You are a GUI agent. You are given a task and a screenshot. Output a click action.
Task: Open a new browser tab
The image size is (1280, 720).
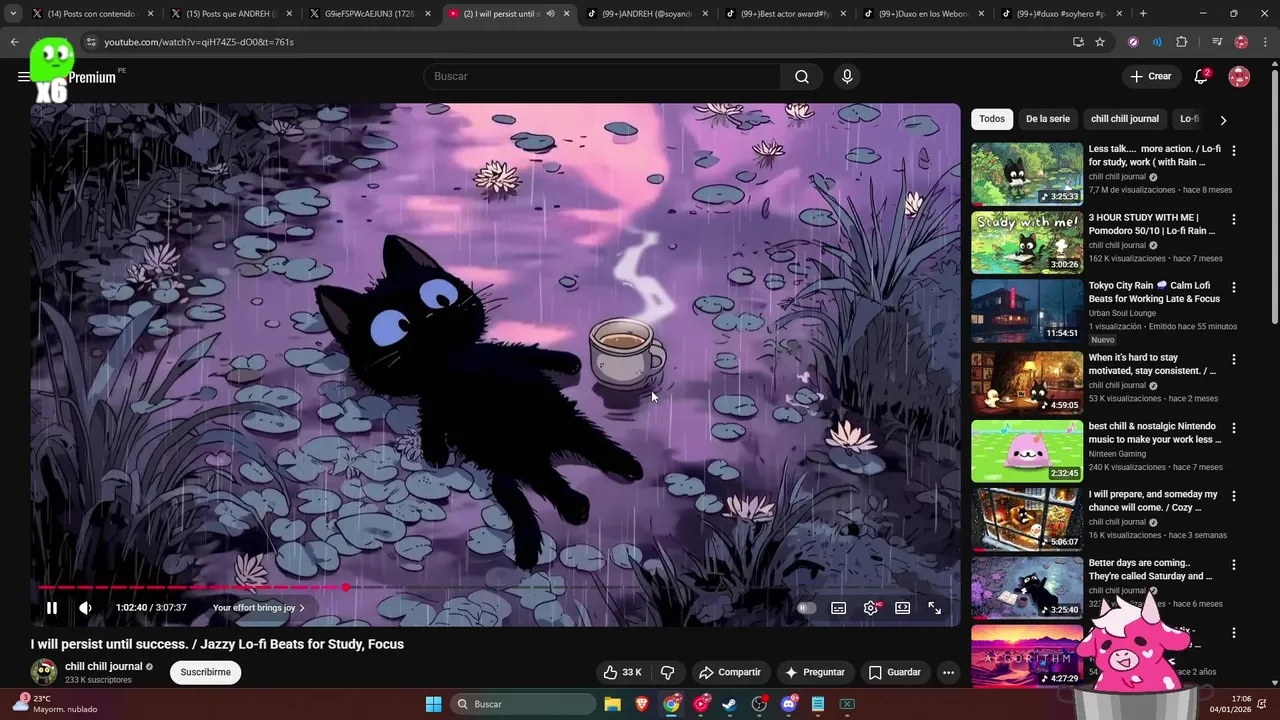[1143, 14]
